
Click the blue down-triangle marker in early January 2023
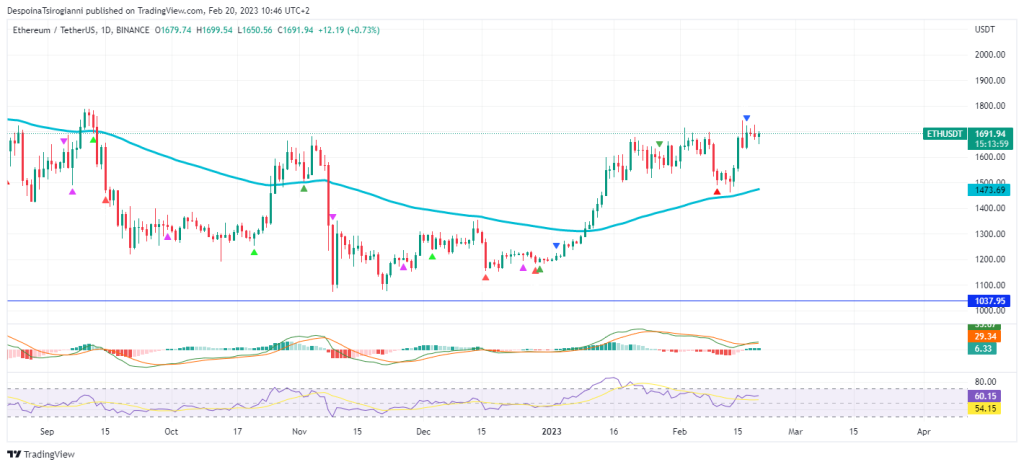[556, 246]
